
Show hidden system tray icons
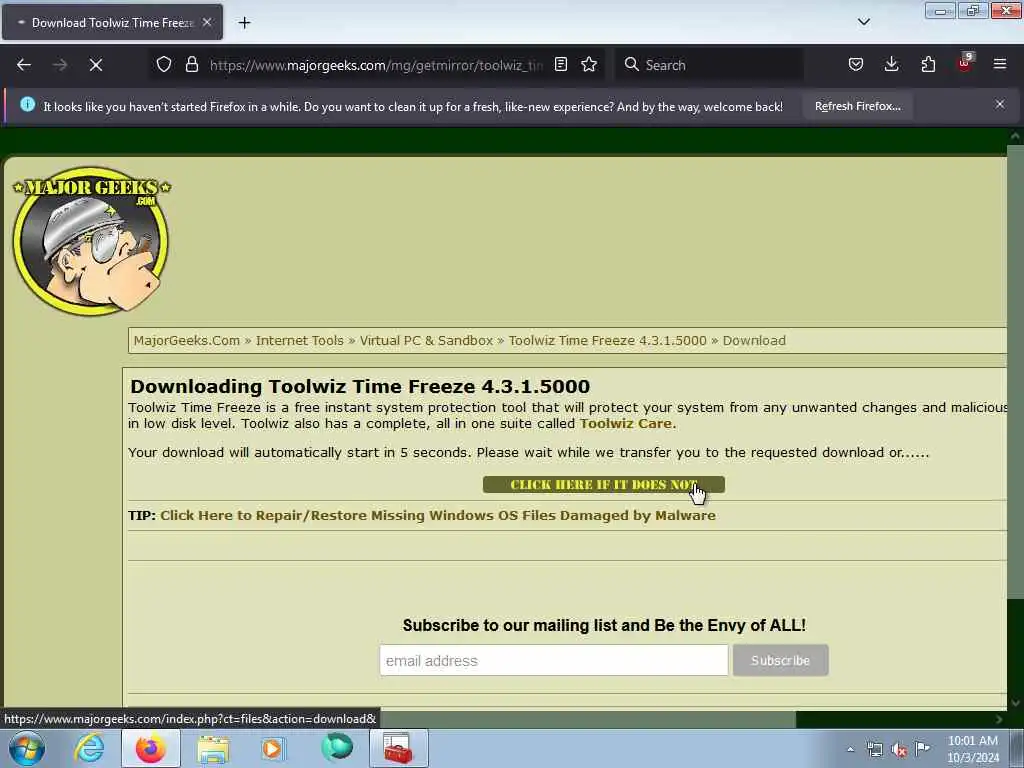coord(850,749)
